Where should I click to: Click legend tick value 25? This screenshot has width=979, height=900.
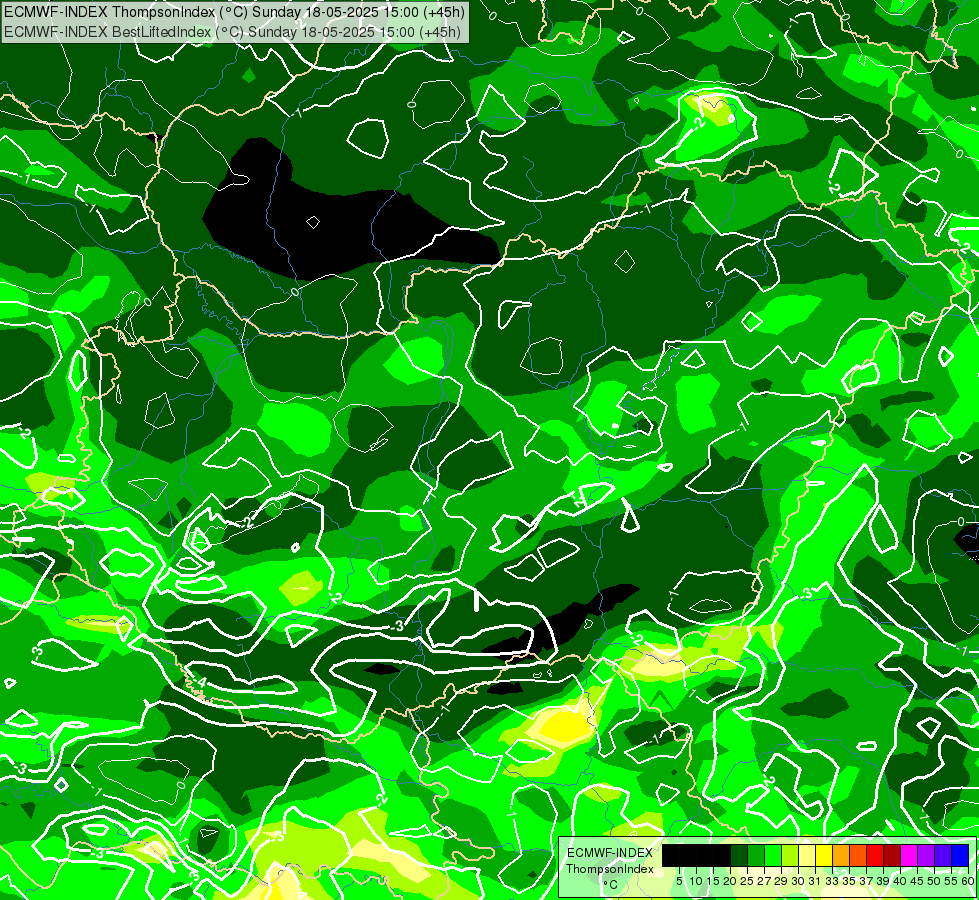(747, 881)
